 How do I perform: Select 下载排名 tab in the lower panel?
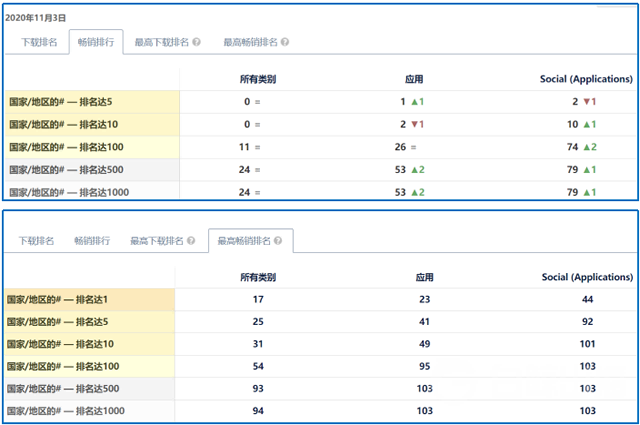[36, 241]
